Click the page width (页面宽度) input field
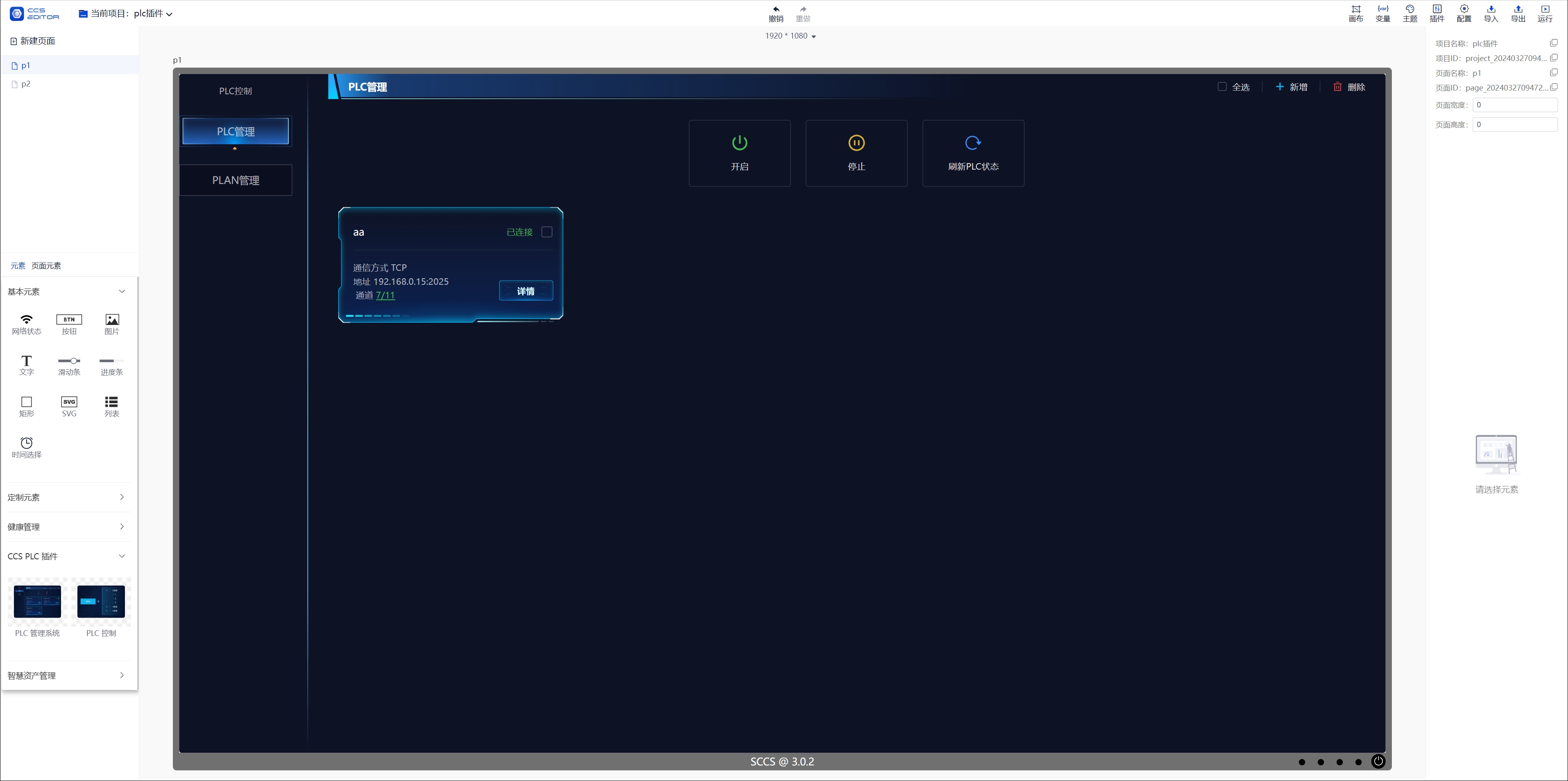 (1515, 105)
